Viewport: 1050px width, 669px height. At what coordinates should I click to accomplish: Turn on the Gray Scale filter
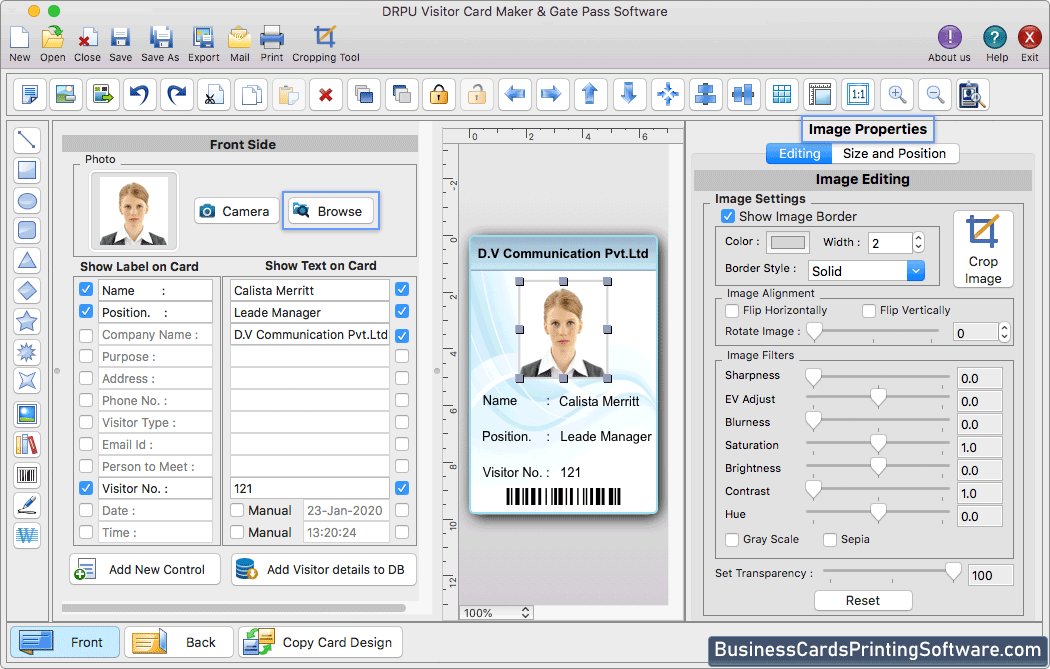coord(732,540)
